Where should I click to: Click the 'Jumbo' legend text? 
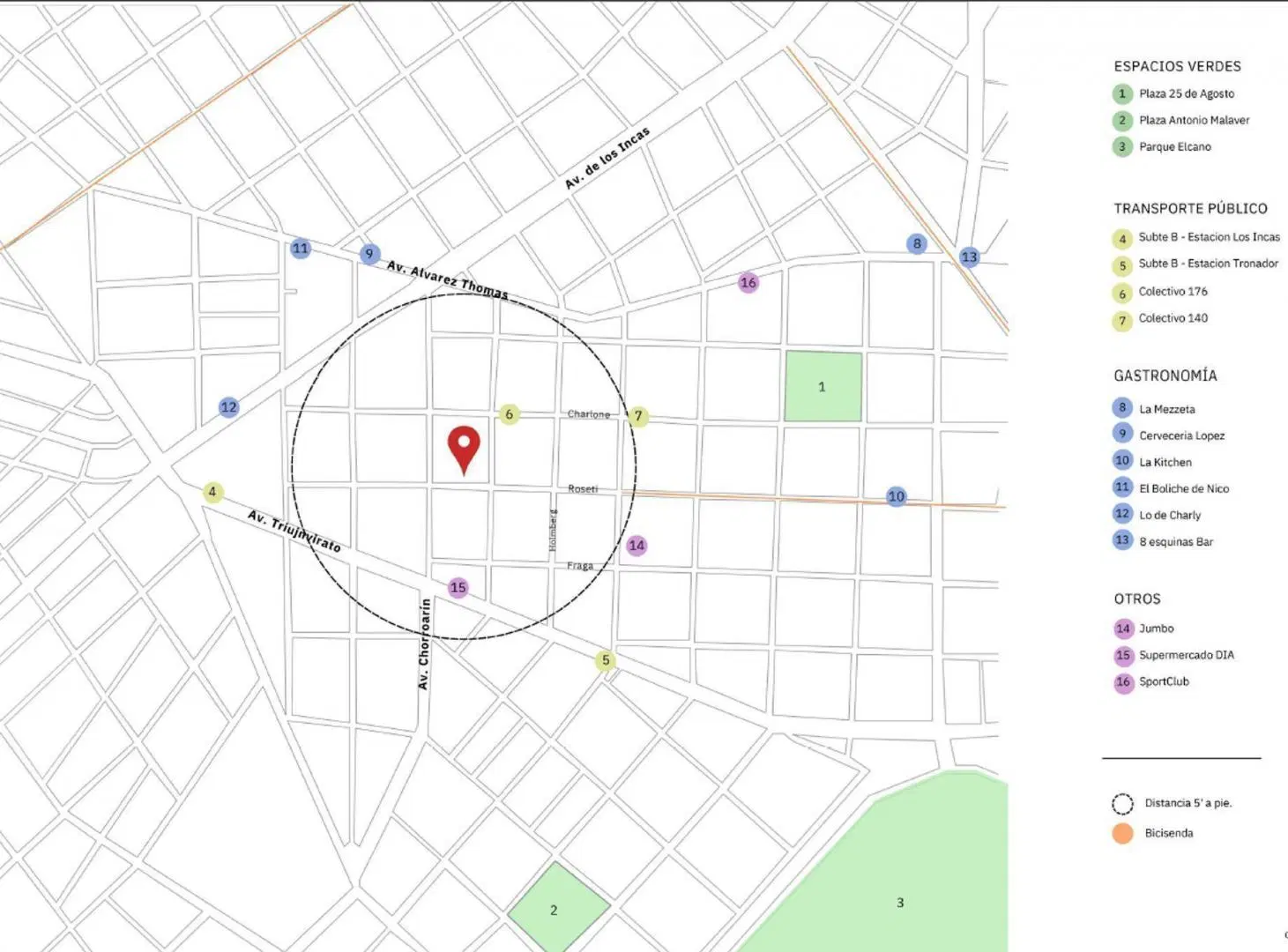coord(1157,628)
